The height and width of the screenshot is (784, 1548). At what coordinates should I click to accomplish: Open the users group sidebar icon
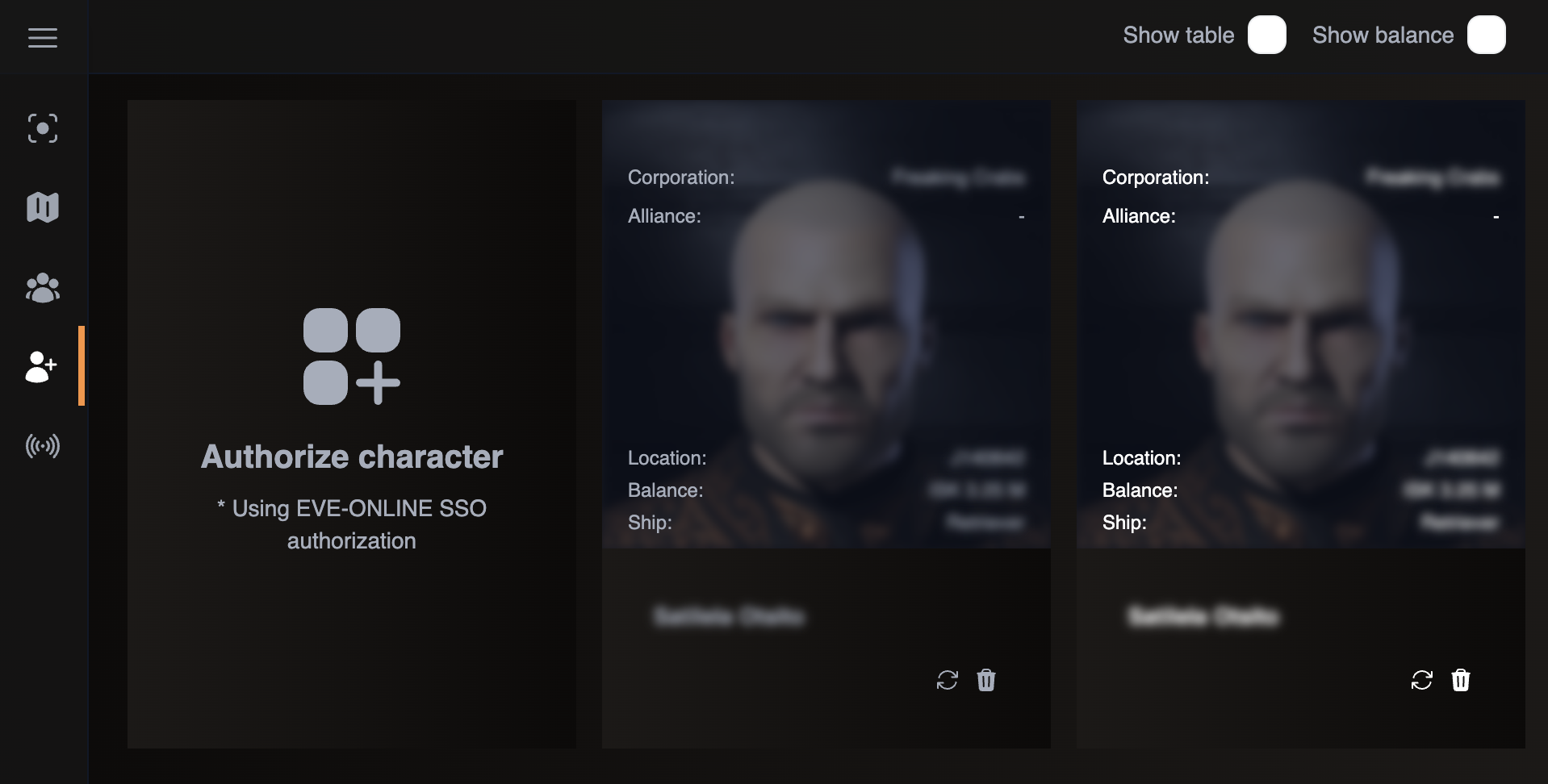click(x=43, y=287)
